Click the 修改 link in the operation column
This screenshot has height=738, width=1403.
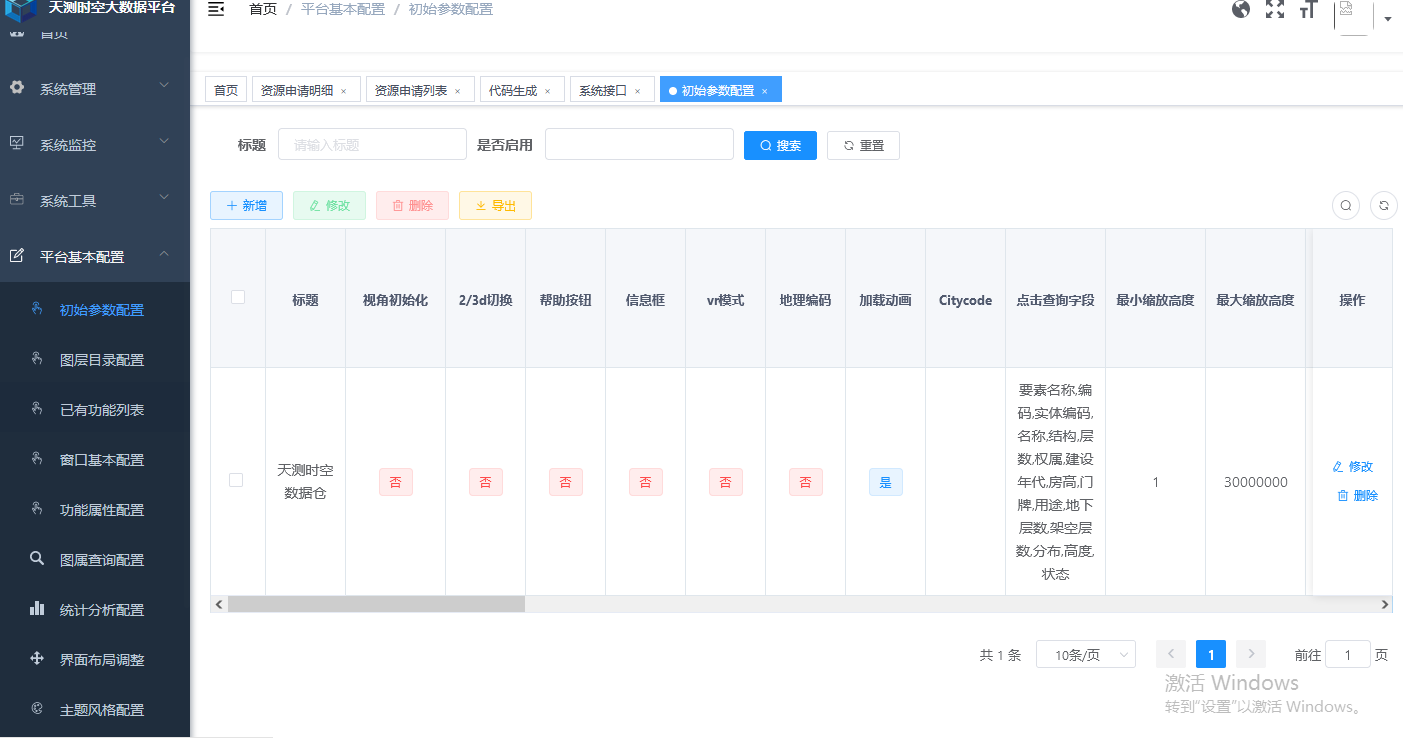coord(1354,466)
